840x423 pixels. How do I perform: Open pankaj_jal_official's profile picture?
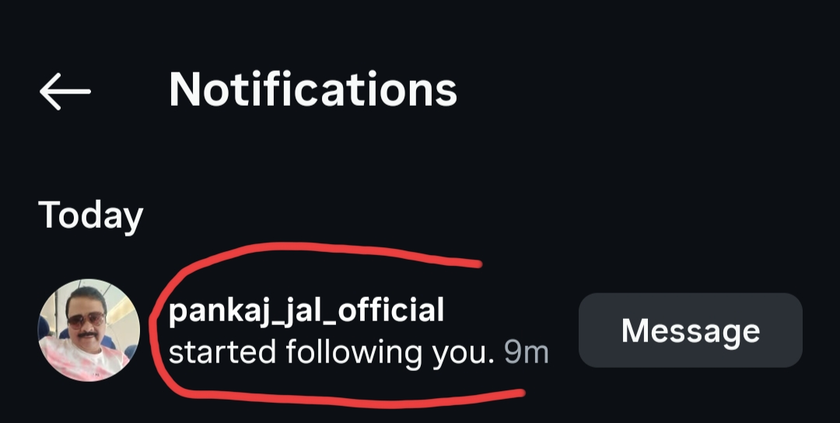pos(88,330)
